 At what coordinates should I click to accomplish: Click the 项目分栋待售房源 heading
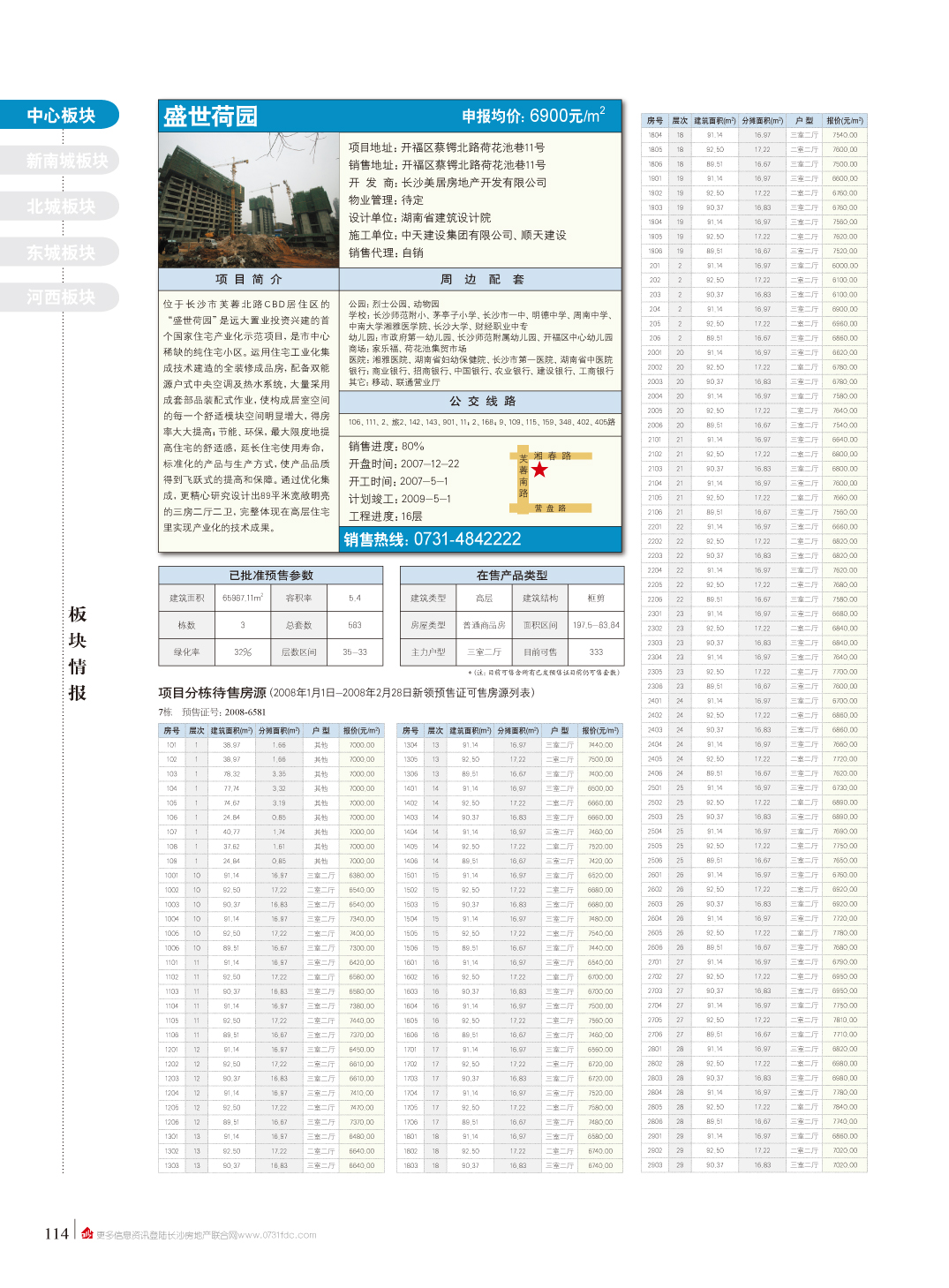point(212,693)
